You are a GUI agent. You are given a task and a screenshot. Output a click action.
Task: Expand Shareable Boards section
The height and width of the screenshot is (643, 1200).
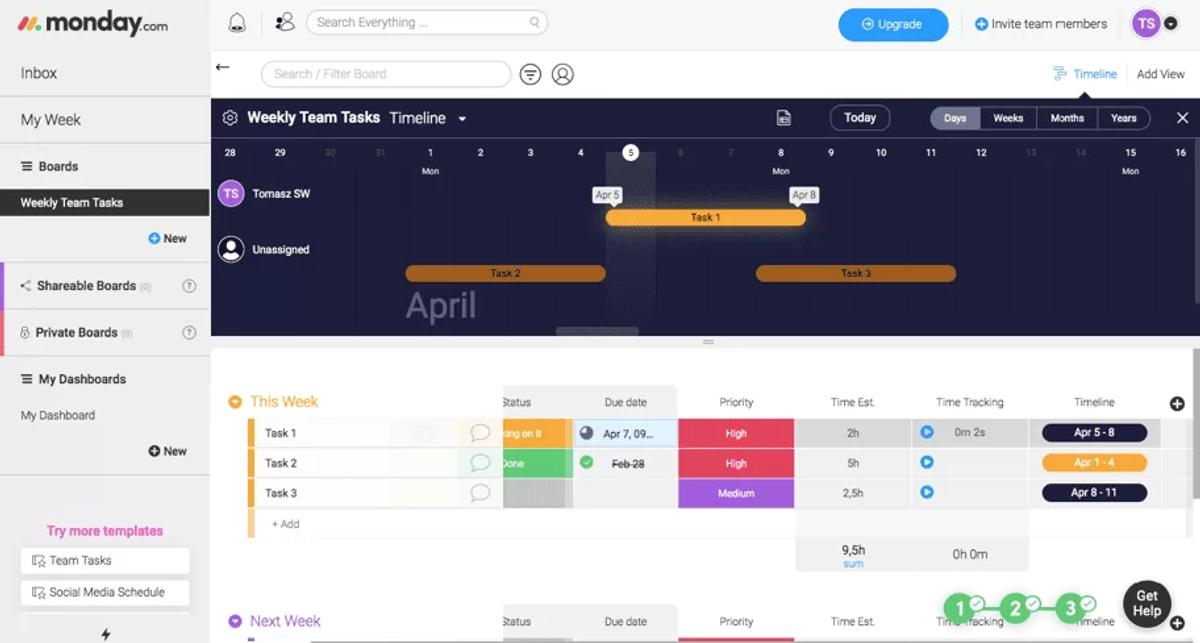click(x=85, y=286)
